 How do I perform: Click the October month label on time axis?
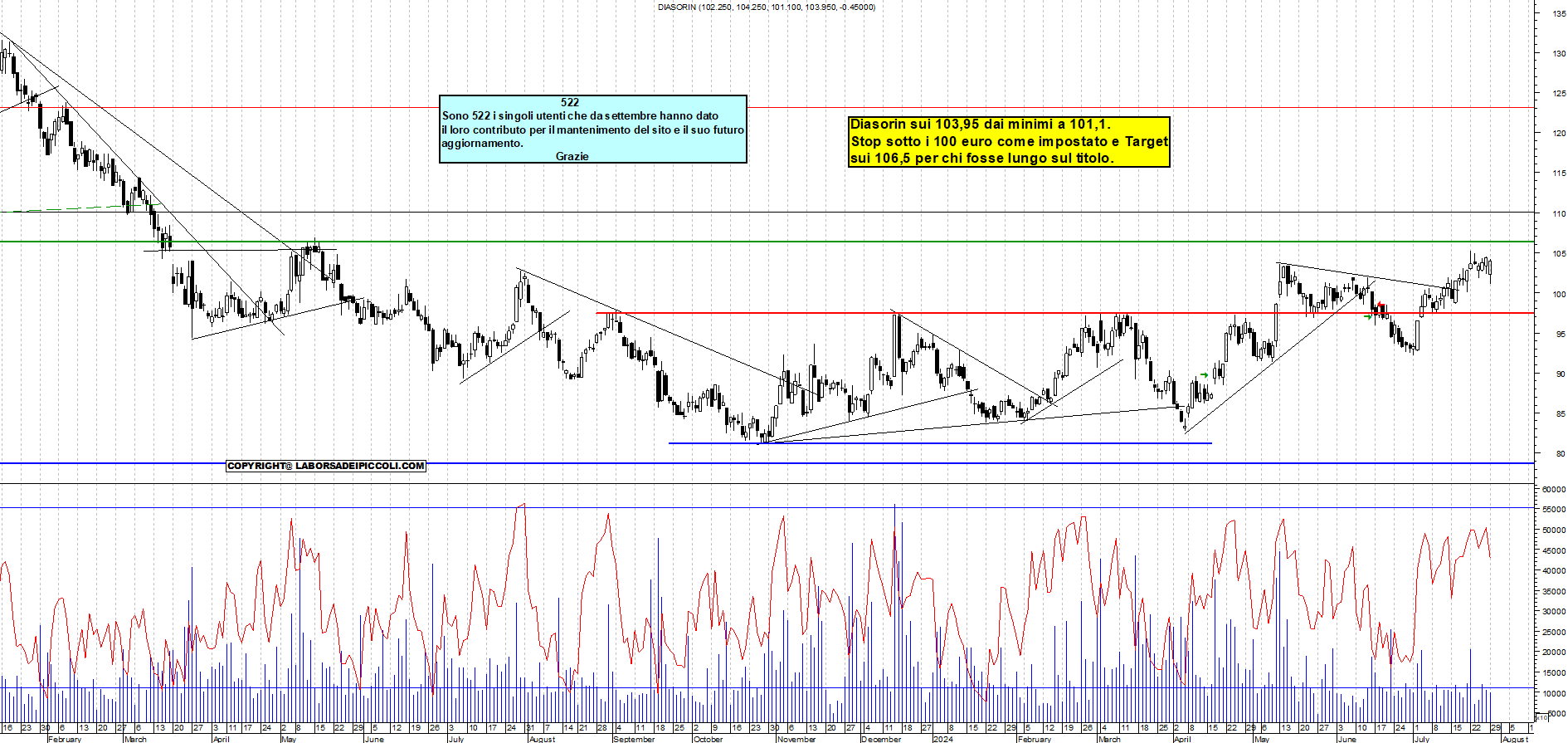[x=708, y=739]
